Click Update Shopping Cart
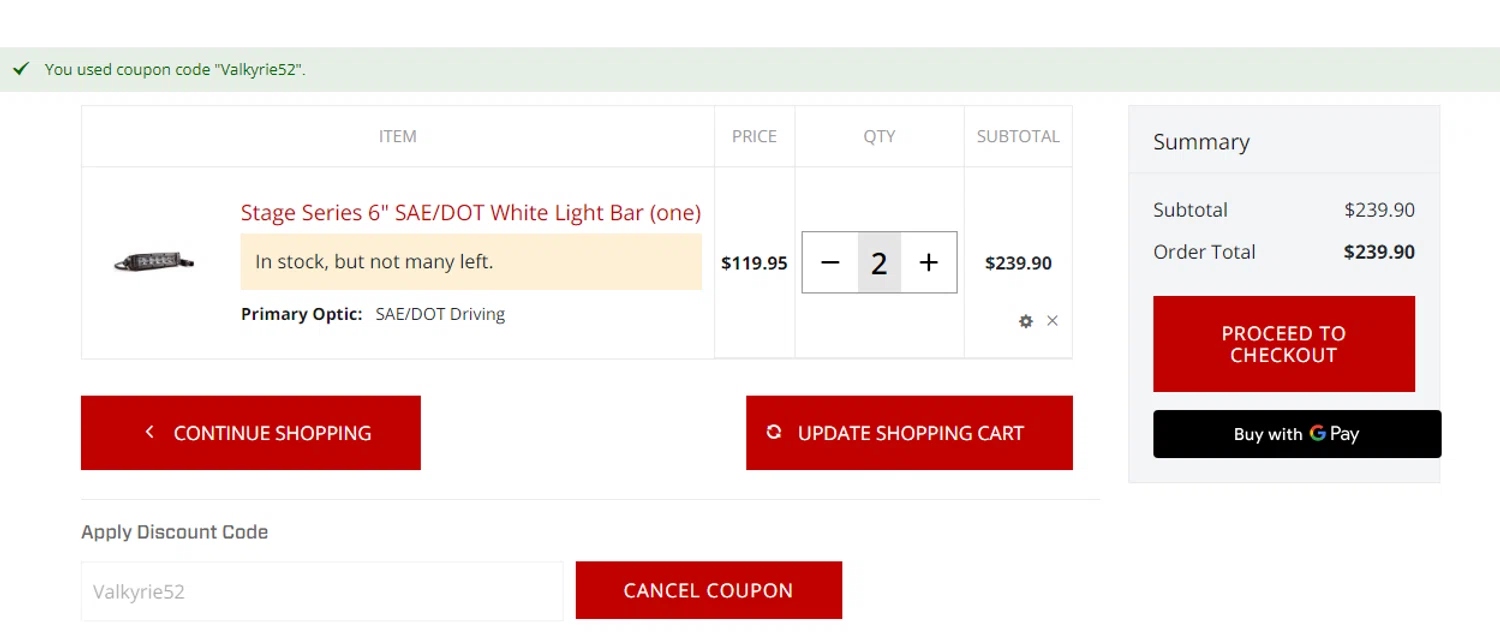 [909, 433]
